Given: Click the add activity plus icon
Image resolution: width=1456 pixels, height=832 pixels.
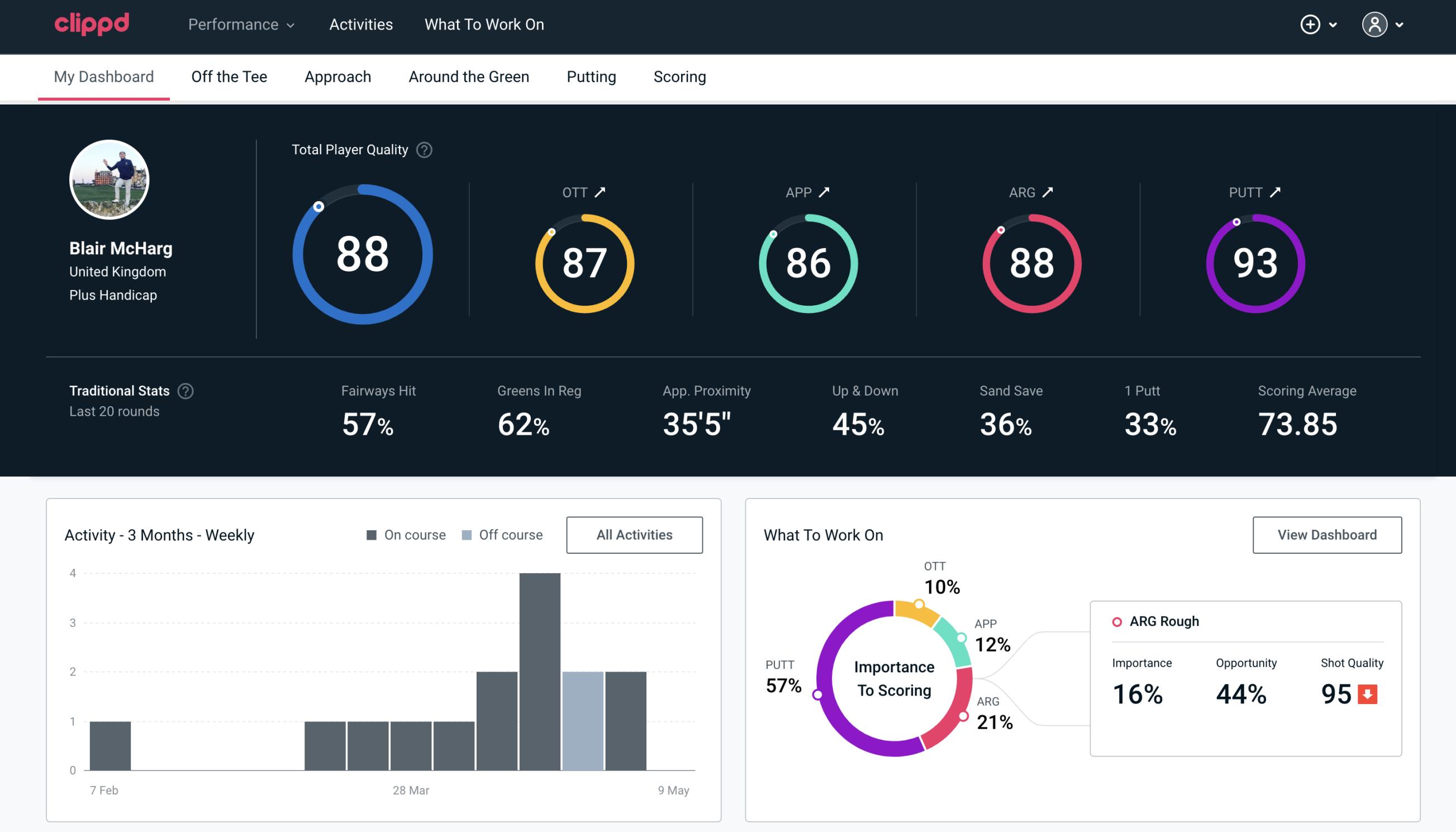Looking at the screenshot, I should (1310, 25).
